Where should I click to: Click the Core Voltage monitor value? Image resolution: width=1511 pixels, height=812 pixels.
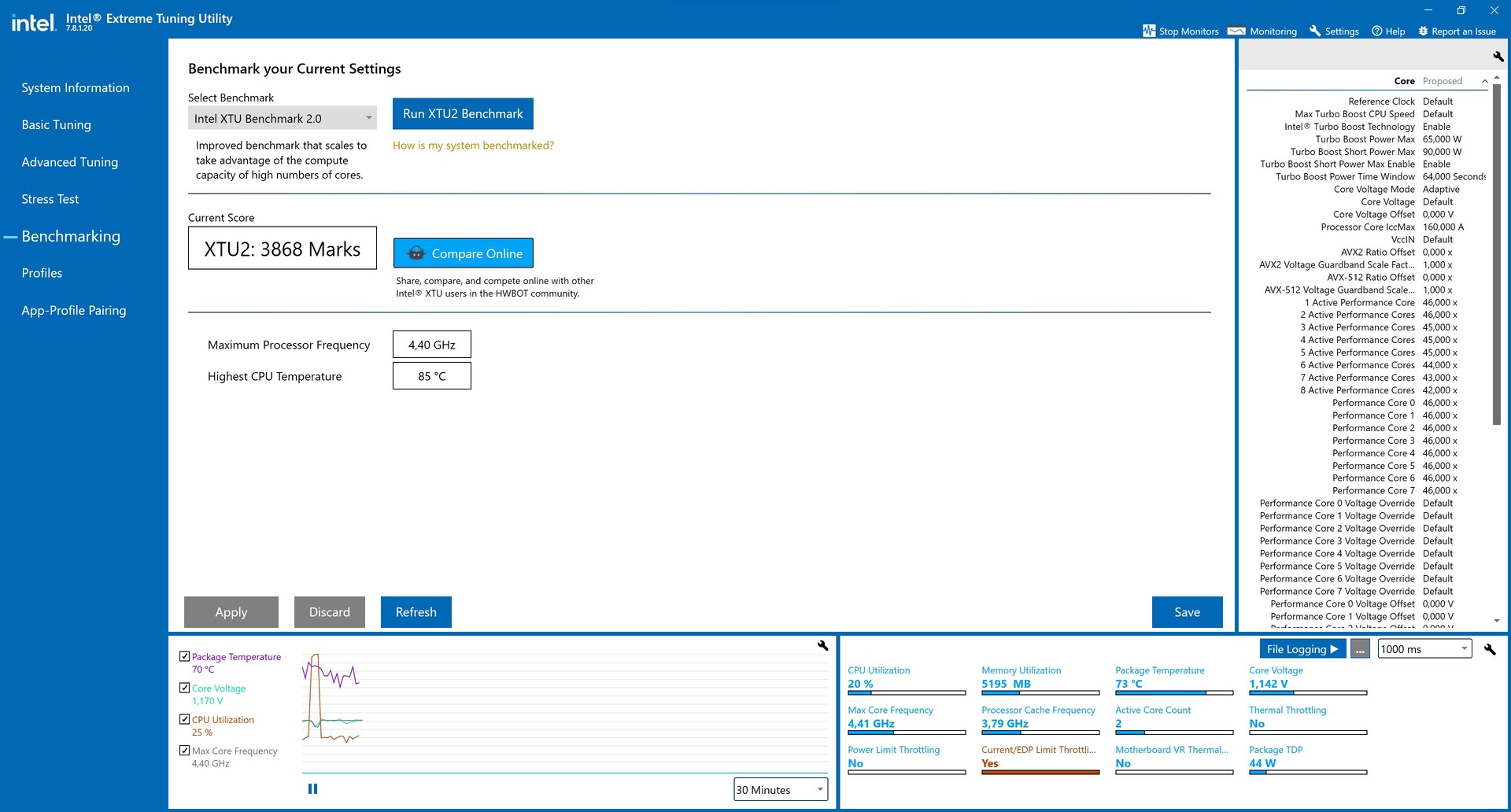(1269, 684)
